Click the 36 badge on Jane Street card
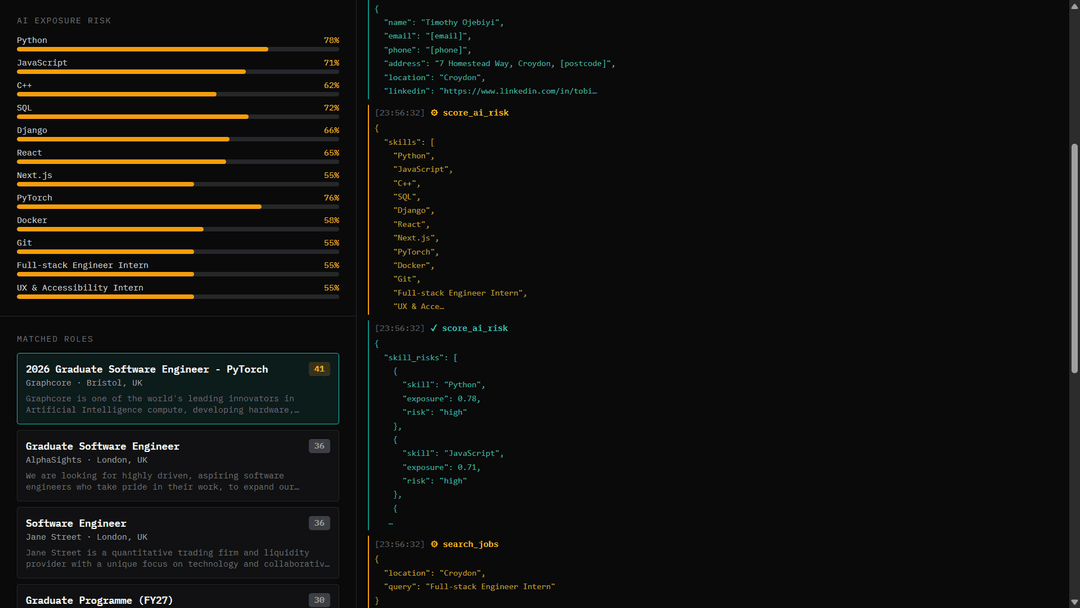The image size is (1080, 608). click(x=319, y=523)
